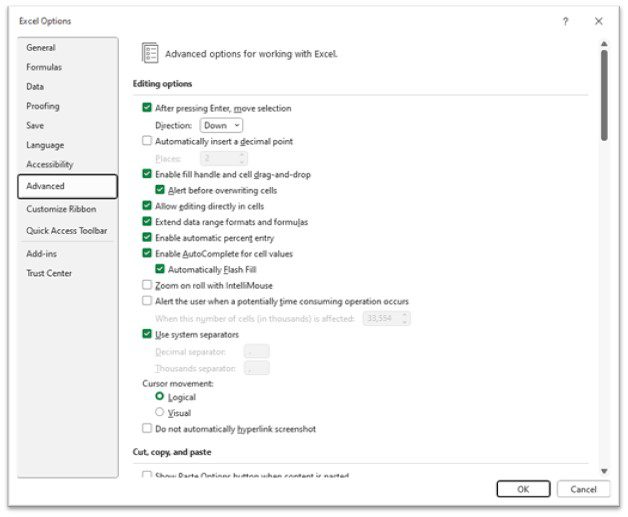
Task: Click the Advanced options header icon
Action: tap(150, 53)
